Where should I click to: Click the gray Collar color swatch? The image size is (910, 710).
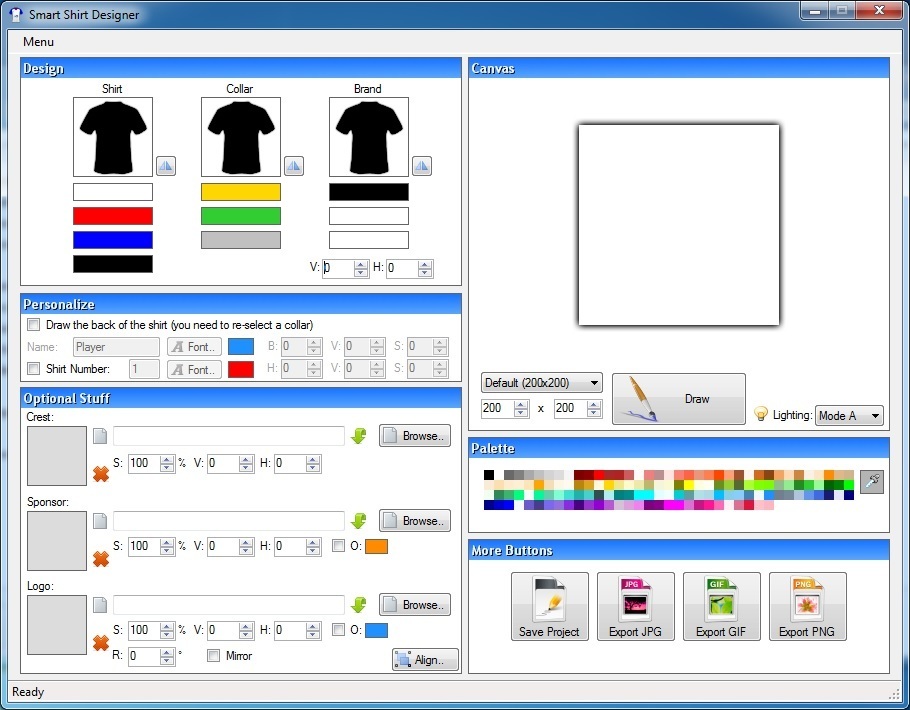(x=241, y=240)
